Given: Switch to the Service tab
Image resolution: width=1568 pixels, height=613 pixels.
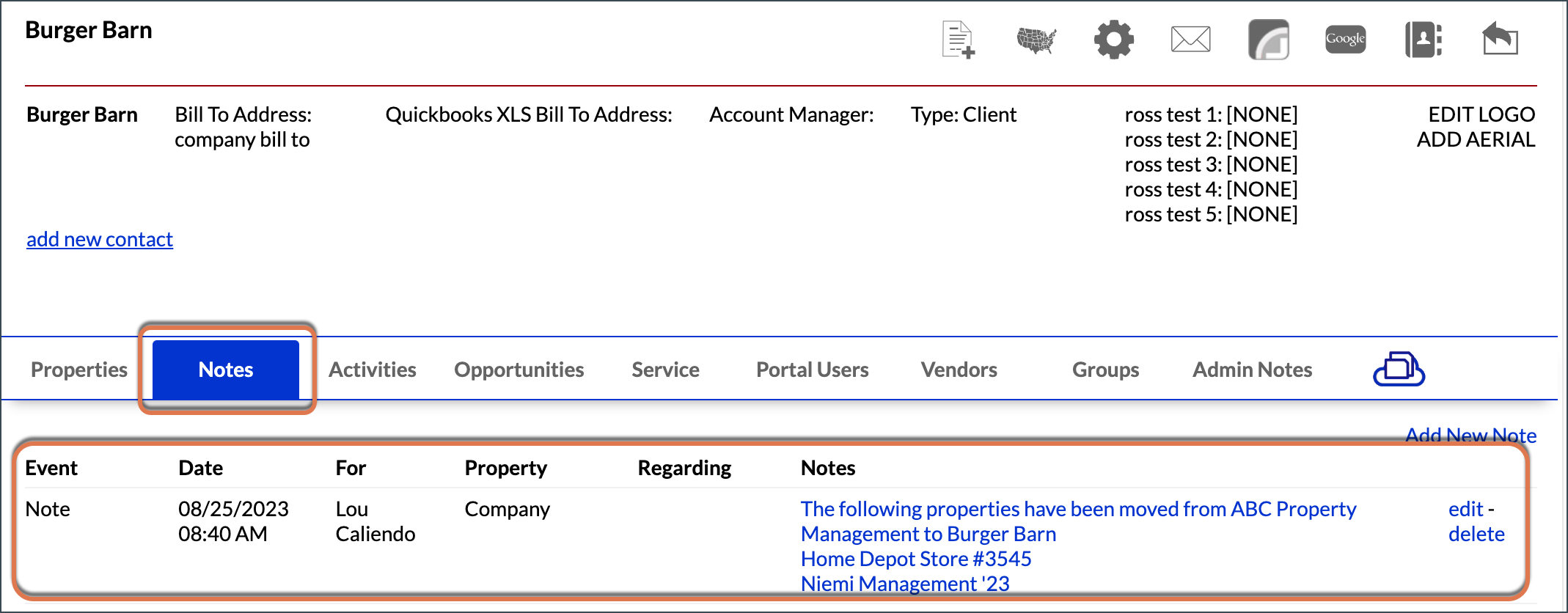Looking at the screenshot, I should tap(666, 370).
